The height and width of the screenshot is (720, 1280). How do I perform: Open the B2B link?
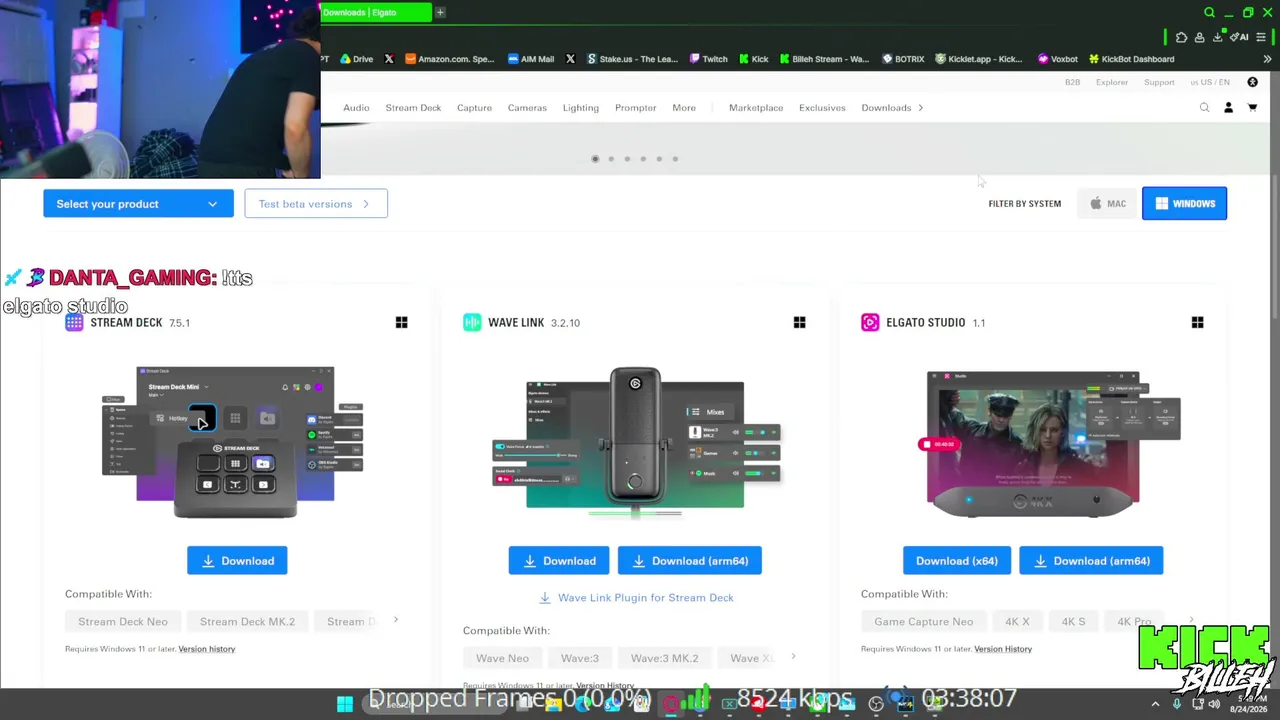(x=1072, y=82)
